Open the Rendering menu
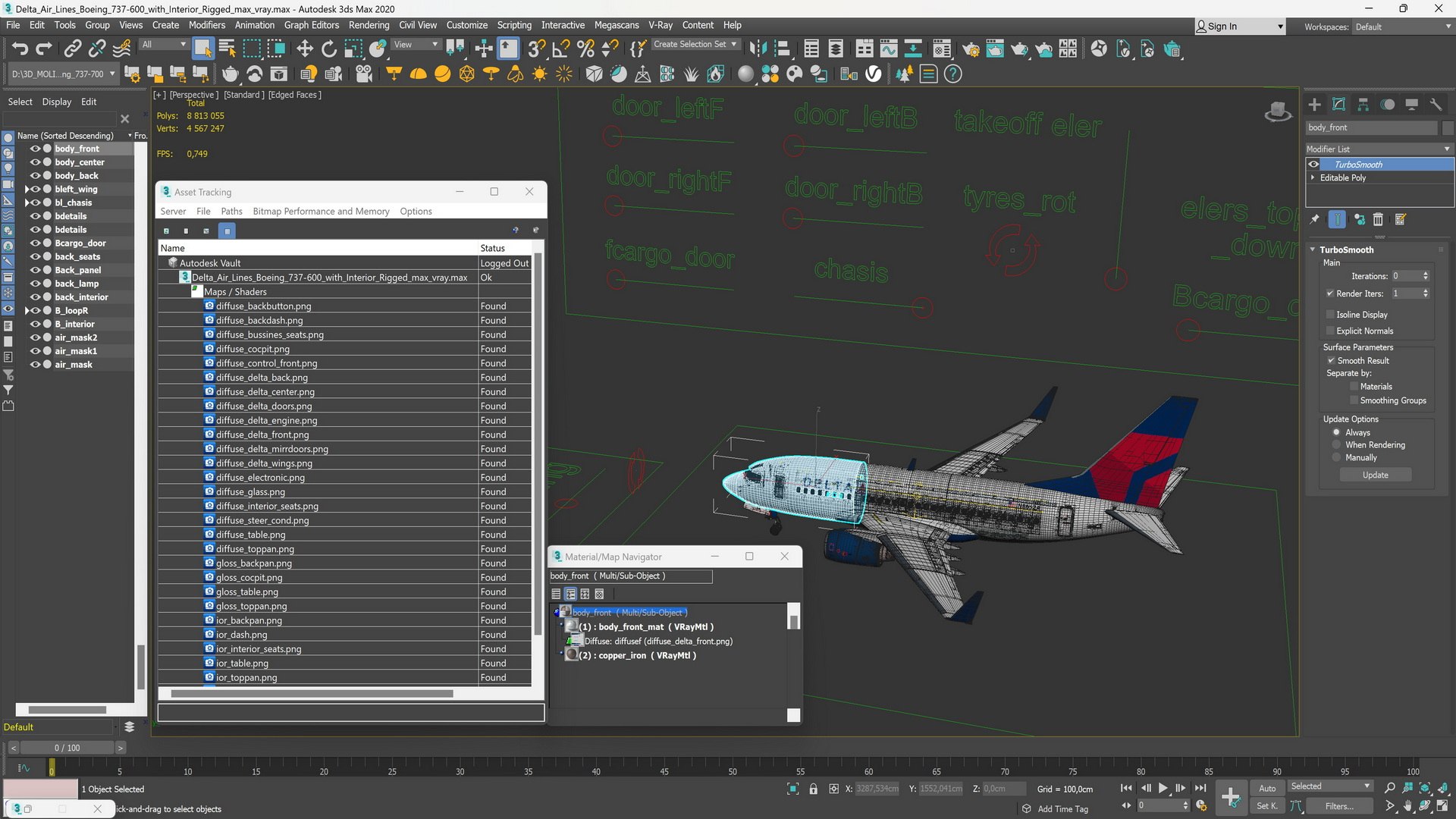 click(x=369, y=25)
